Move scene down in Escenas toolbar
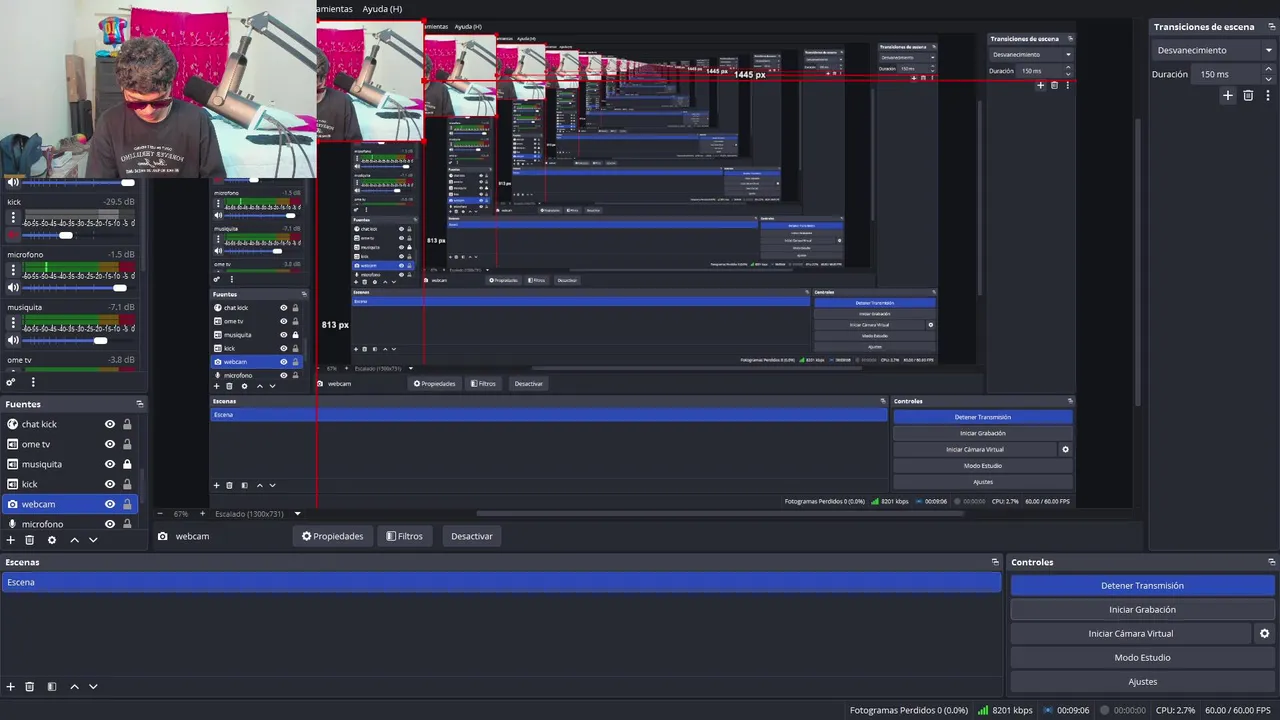The height and width of the screenshot is (720, 1280). point(93,687)
